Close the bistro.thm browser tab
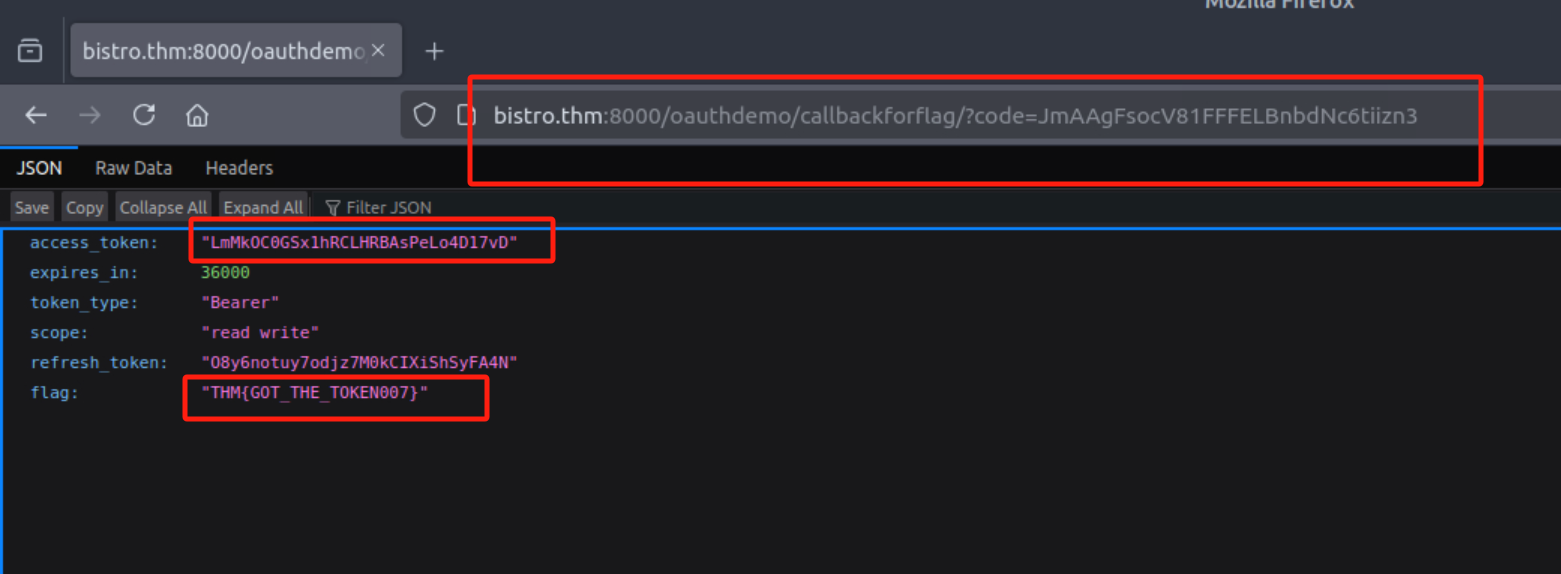The height and width of the screenshot is (574, 1561). pos(378,51)
